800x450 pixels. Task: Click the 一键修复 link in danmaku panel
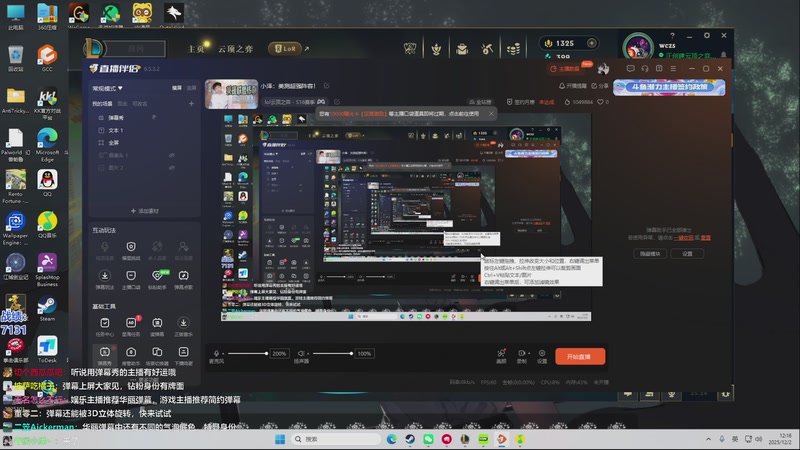click(684, 238)
